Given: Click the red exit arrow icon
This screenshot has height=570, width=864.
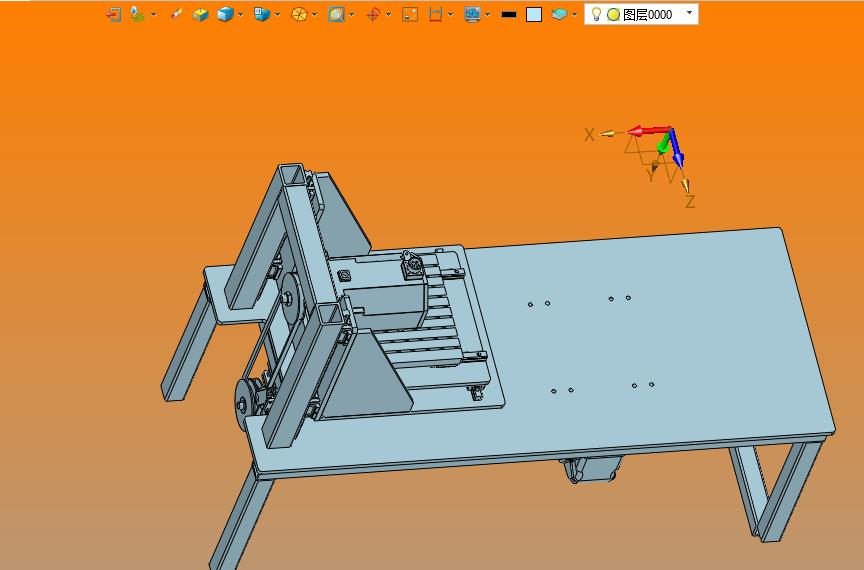Looking at the screenshot, I should pyautogui.click(x=114, y=14).
